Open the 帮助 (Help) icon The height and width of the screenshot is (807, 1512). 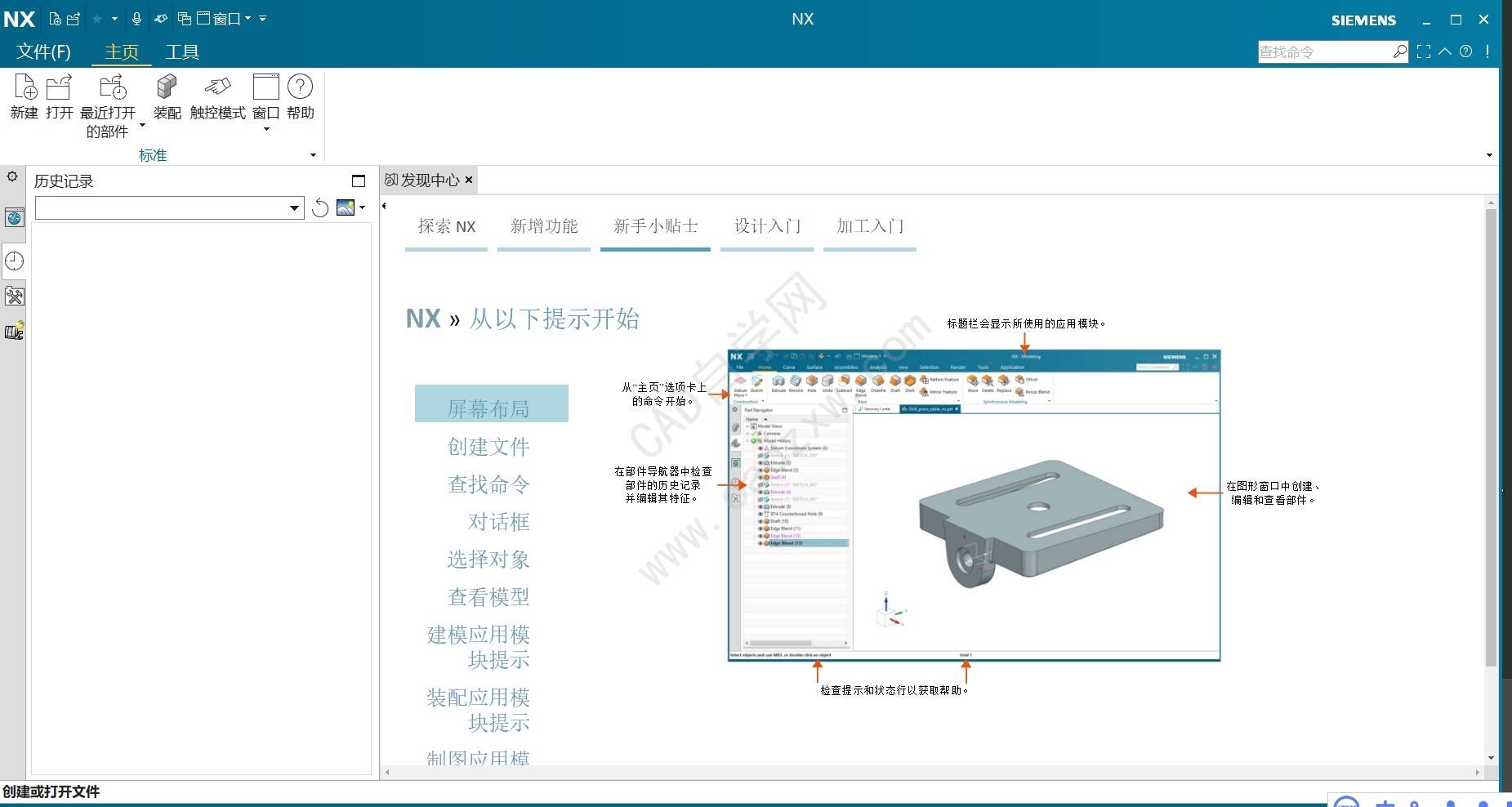point(299,91)
